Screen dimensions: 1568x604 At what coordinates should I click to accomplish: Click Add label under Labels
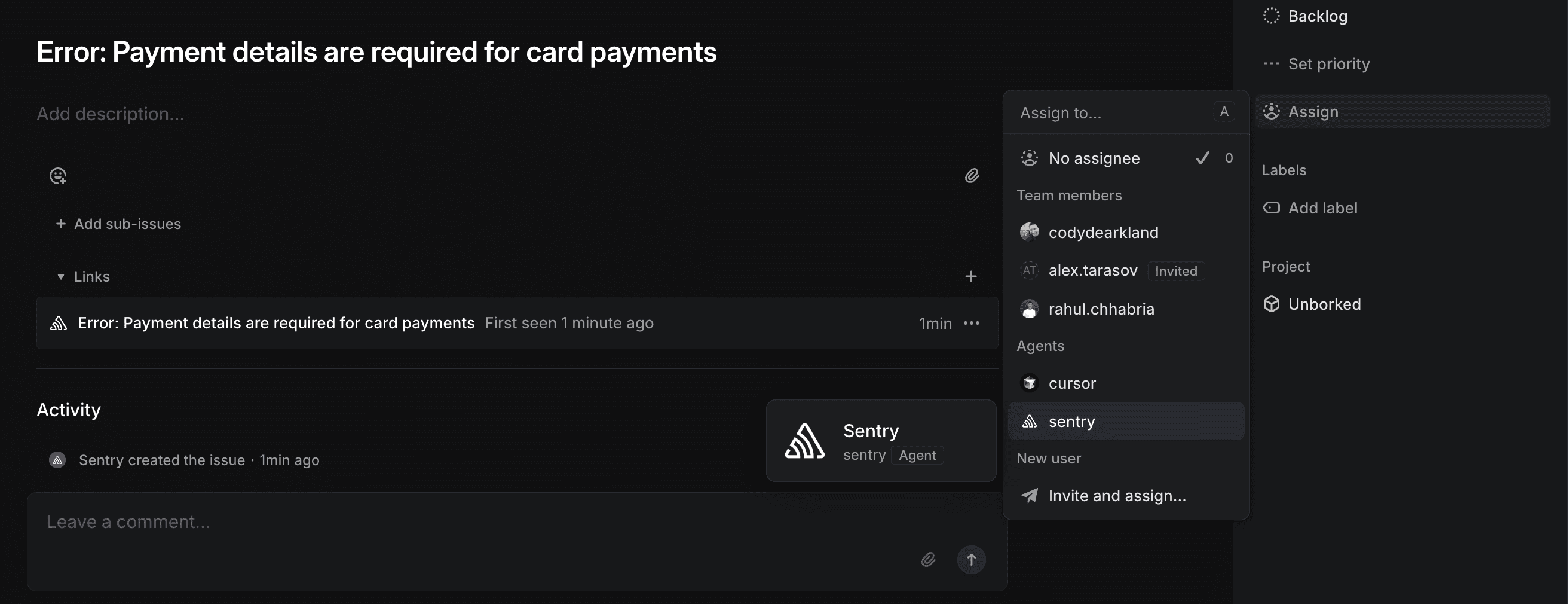pos(1322,207)
